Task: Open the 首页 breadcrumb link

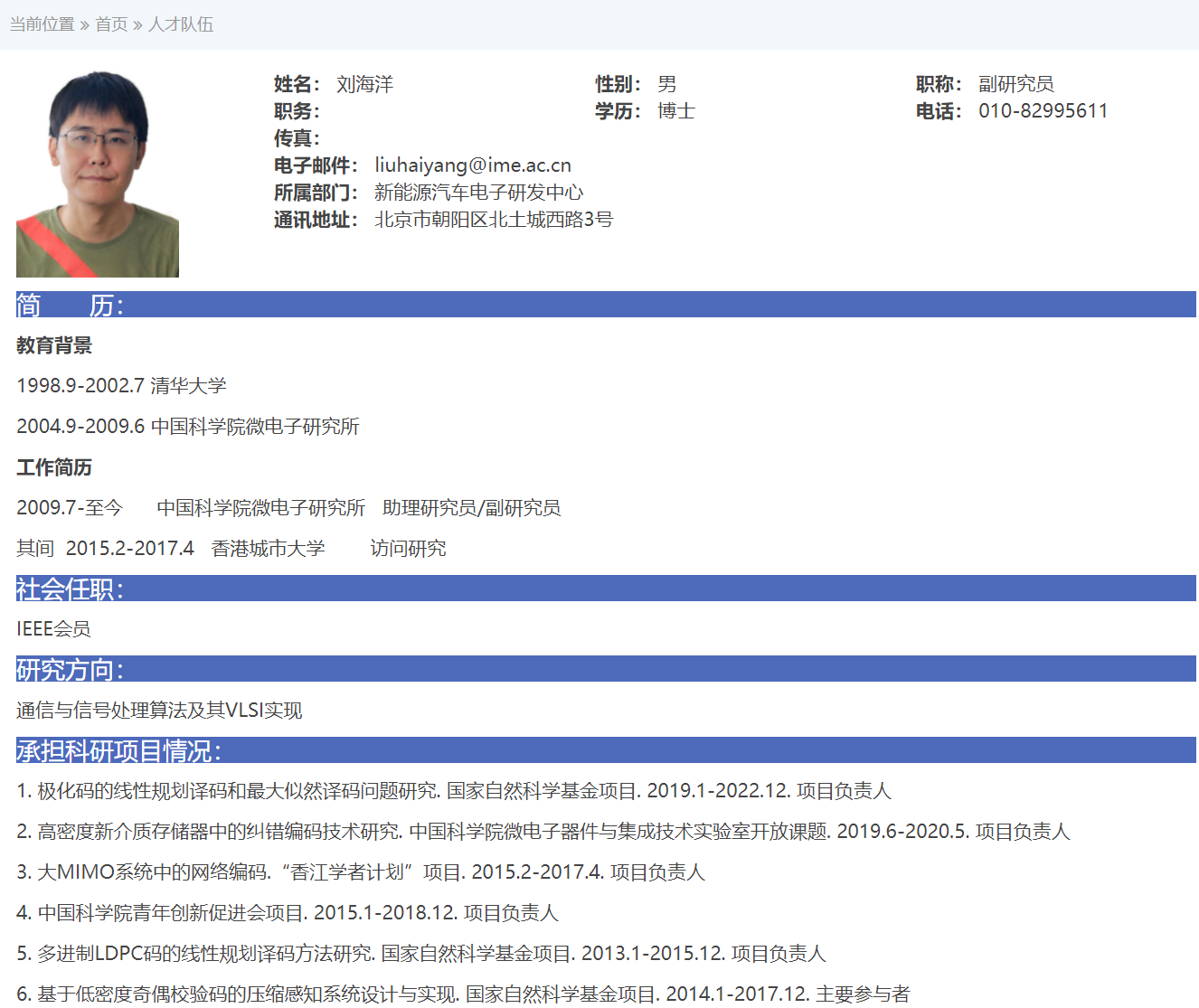Action: [111, 24]
